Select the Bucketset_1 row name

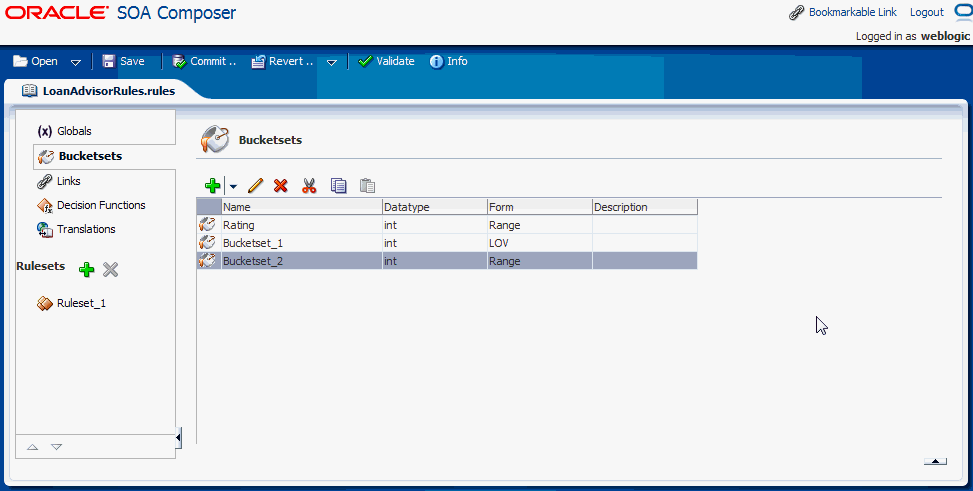click(253, 243)
